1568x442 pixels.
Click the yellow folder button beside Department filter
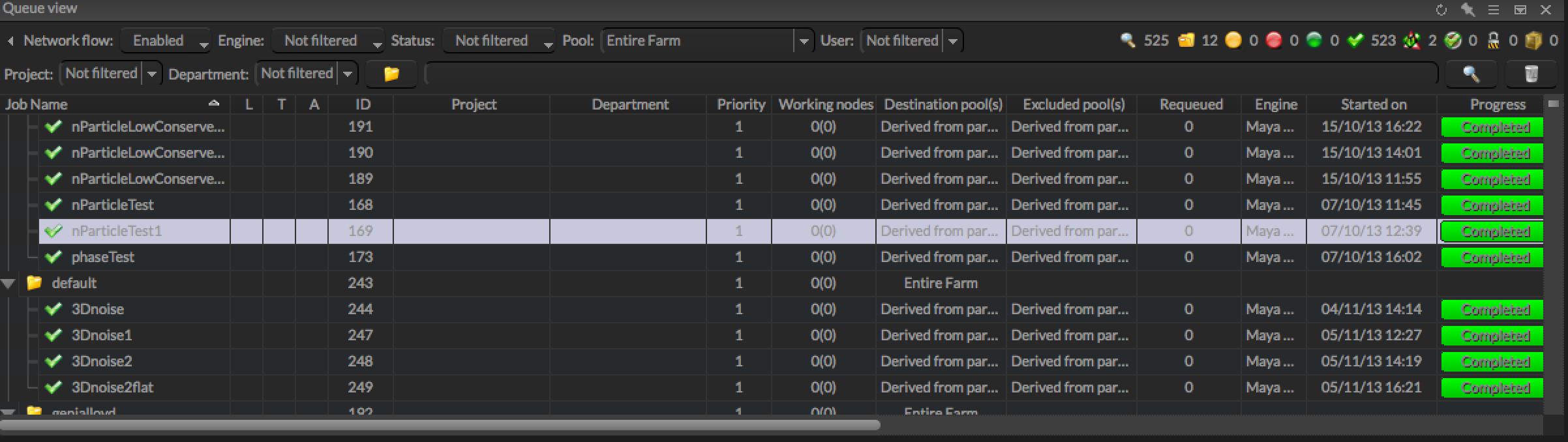[391, 74]
